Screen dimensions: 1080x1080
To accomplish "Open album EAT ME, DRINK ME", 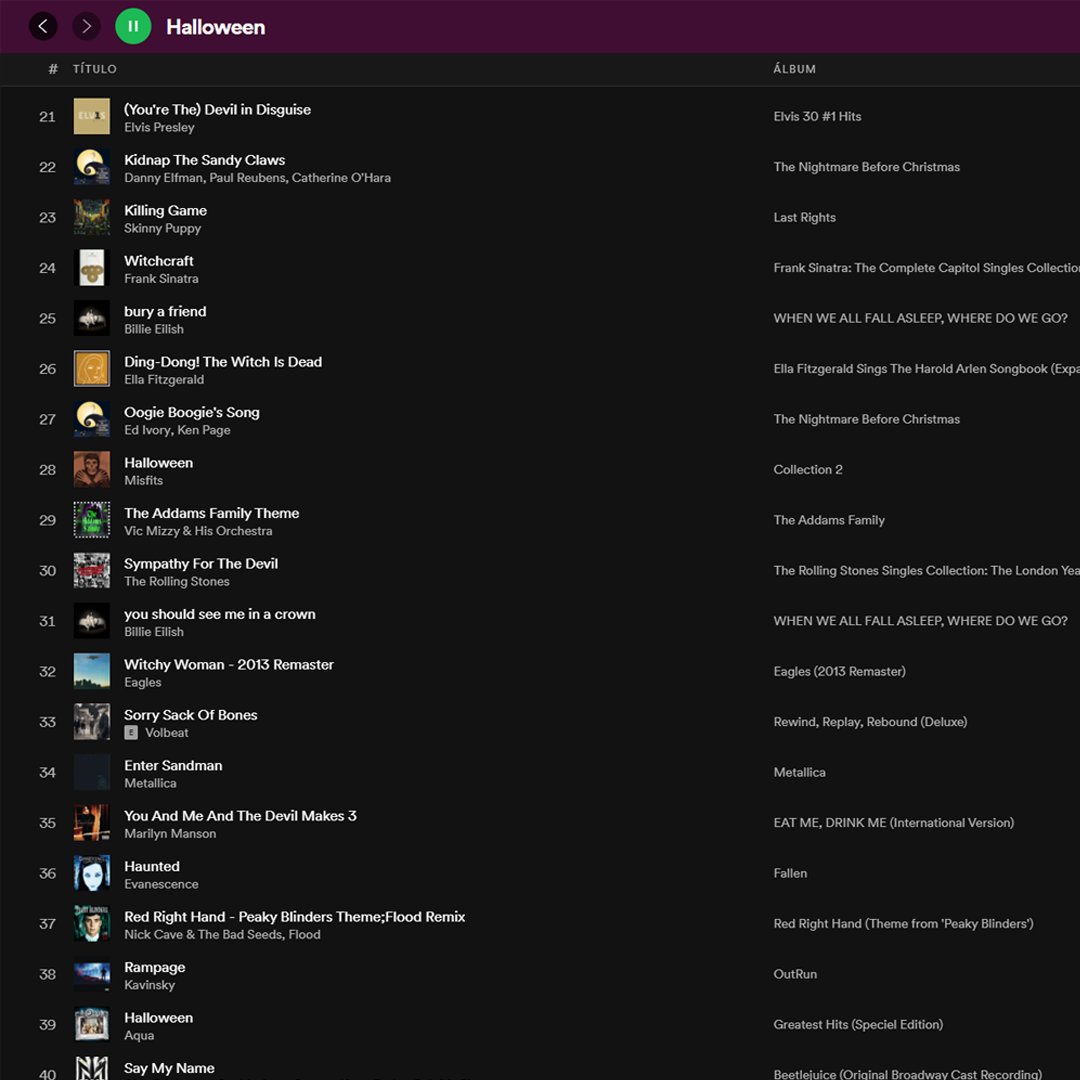I will click(893, 822).
